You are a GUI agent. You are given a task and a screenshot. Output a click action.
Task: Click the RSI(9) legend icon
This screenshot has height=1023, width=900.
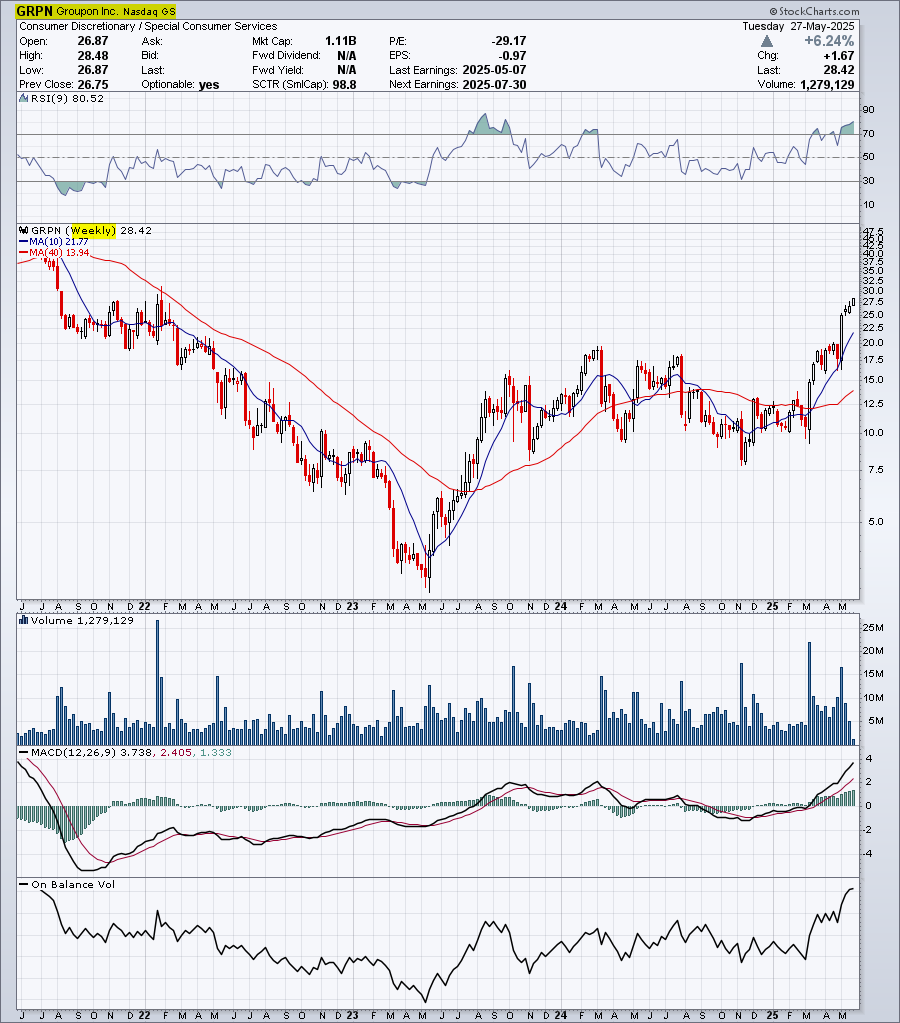coord(23,99)
